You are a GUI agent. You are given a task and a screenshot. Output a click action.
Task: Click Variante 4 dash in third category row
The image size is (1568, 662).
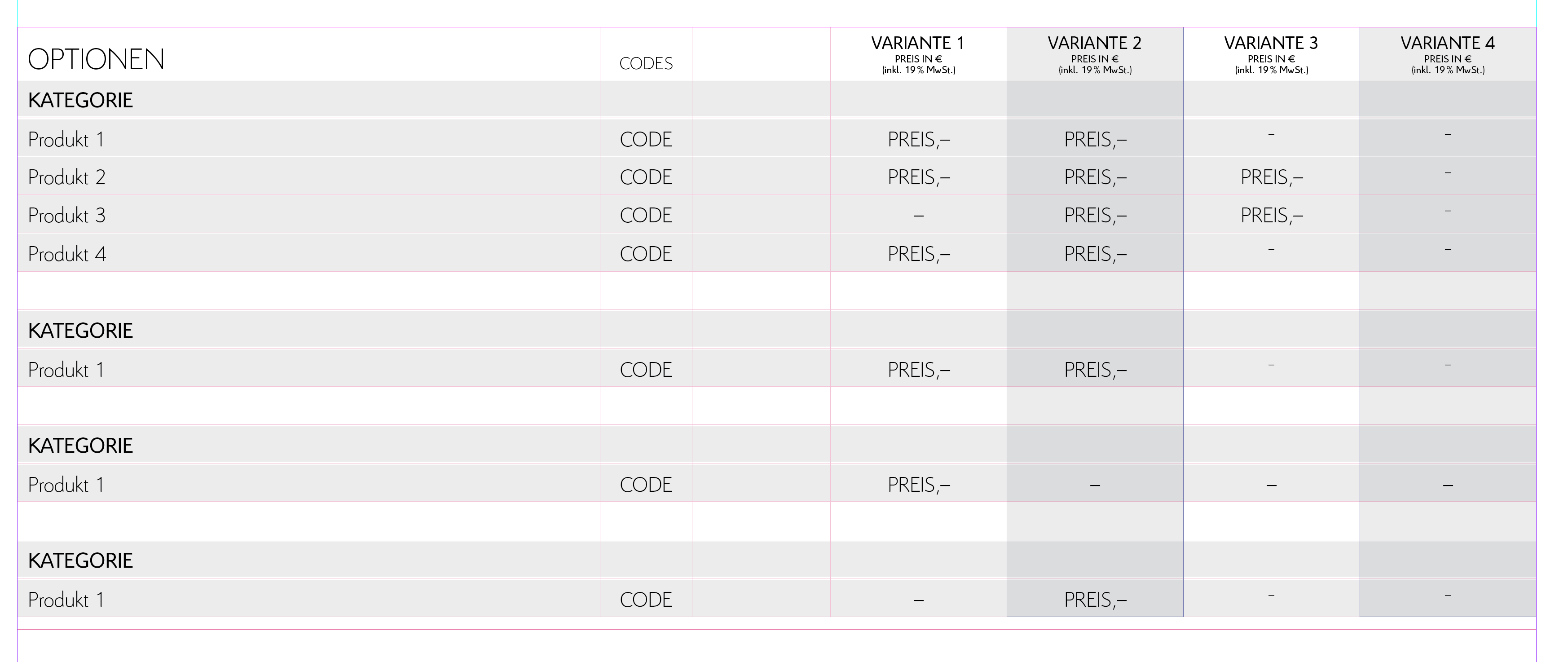(x=1448, y=485)
